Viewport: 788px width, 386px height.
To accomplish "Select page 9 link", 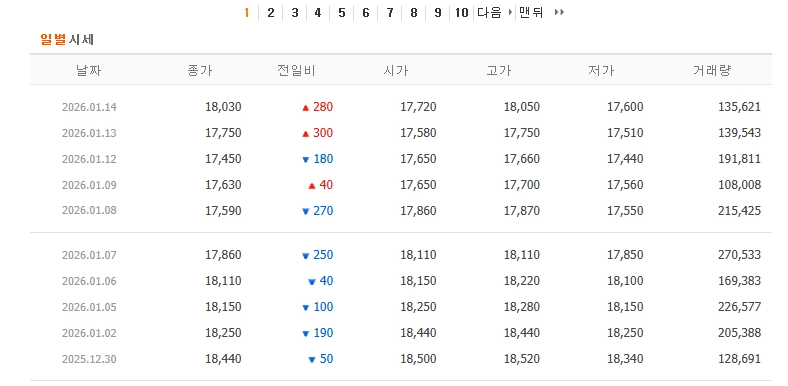I will tap(438, 13).
